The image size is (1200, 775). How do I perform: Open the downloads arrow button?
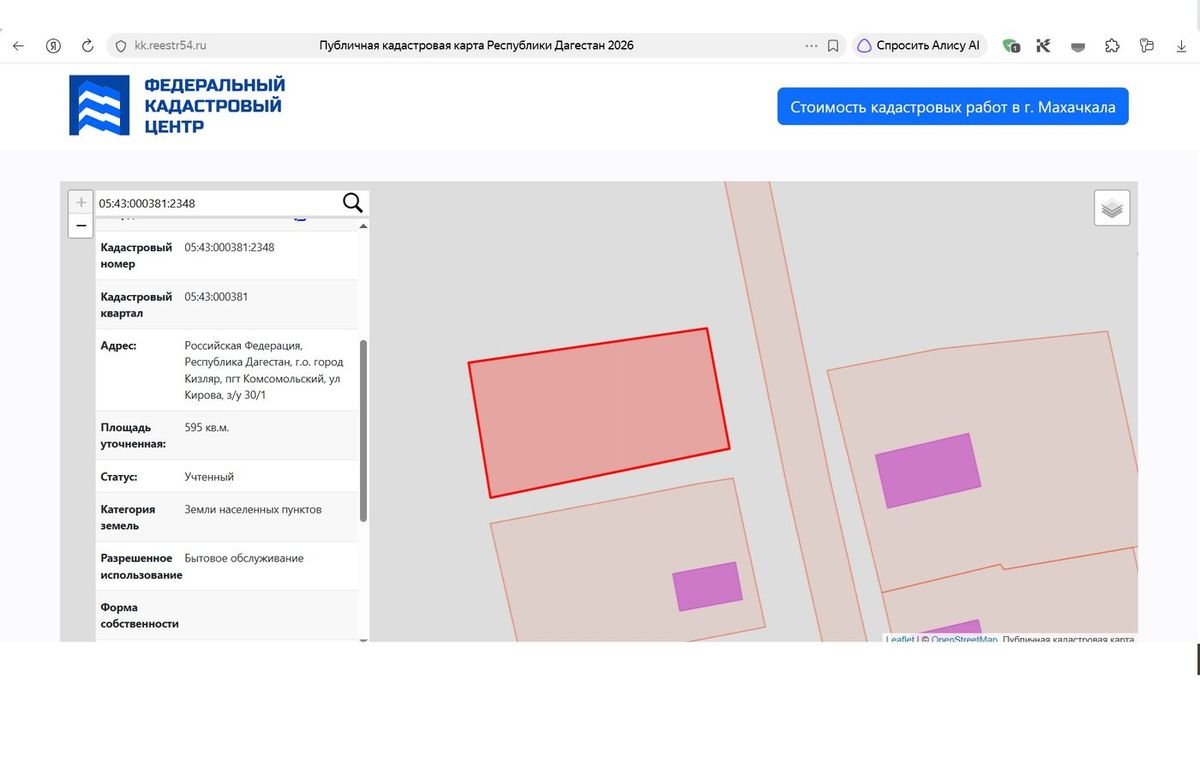(x=1181, y=45)
